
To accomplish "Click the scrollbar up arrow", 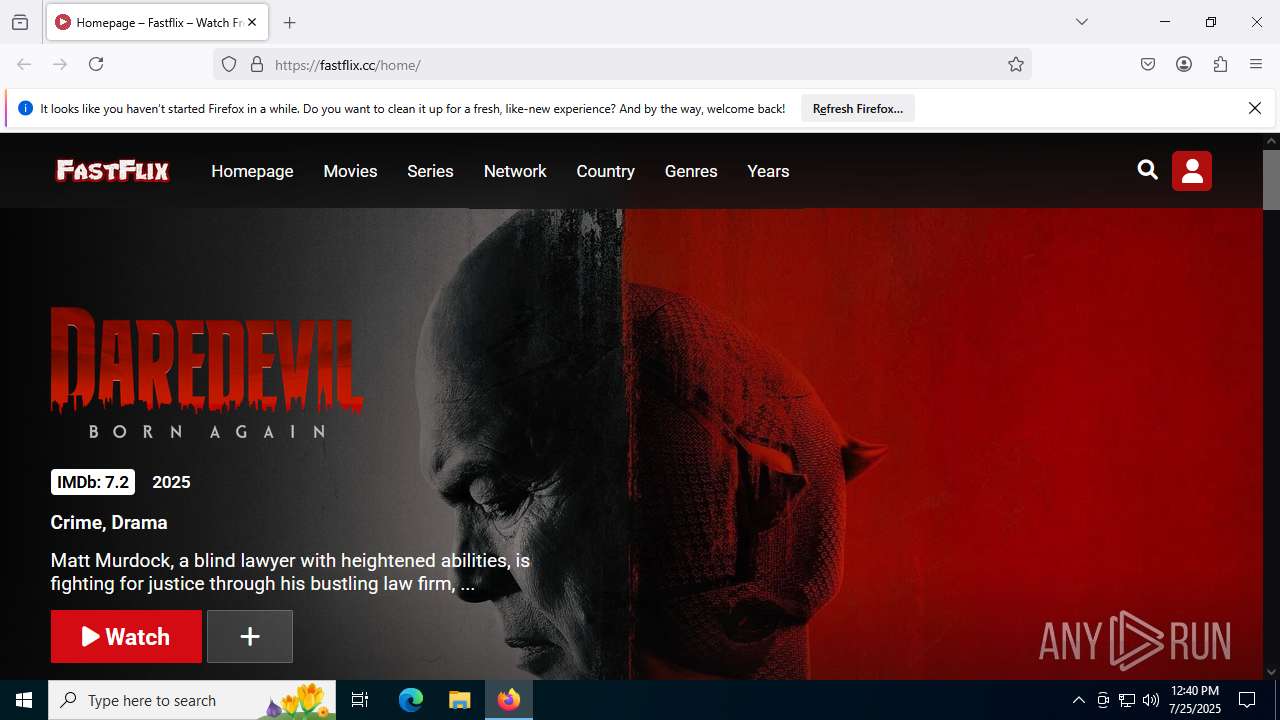I will pyautogui.click(x=1271, y=141).
